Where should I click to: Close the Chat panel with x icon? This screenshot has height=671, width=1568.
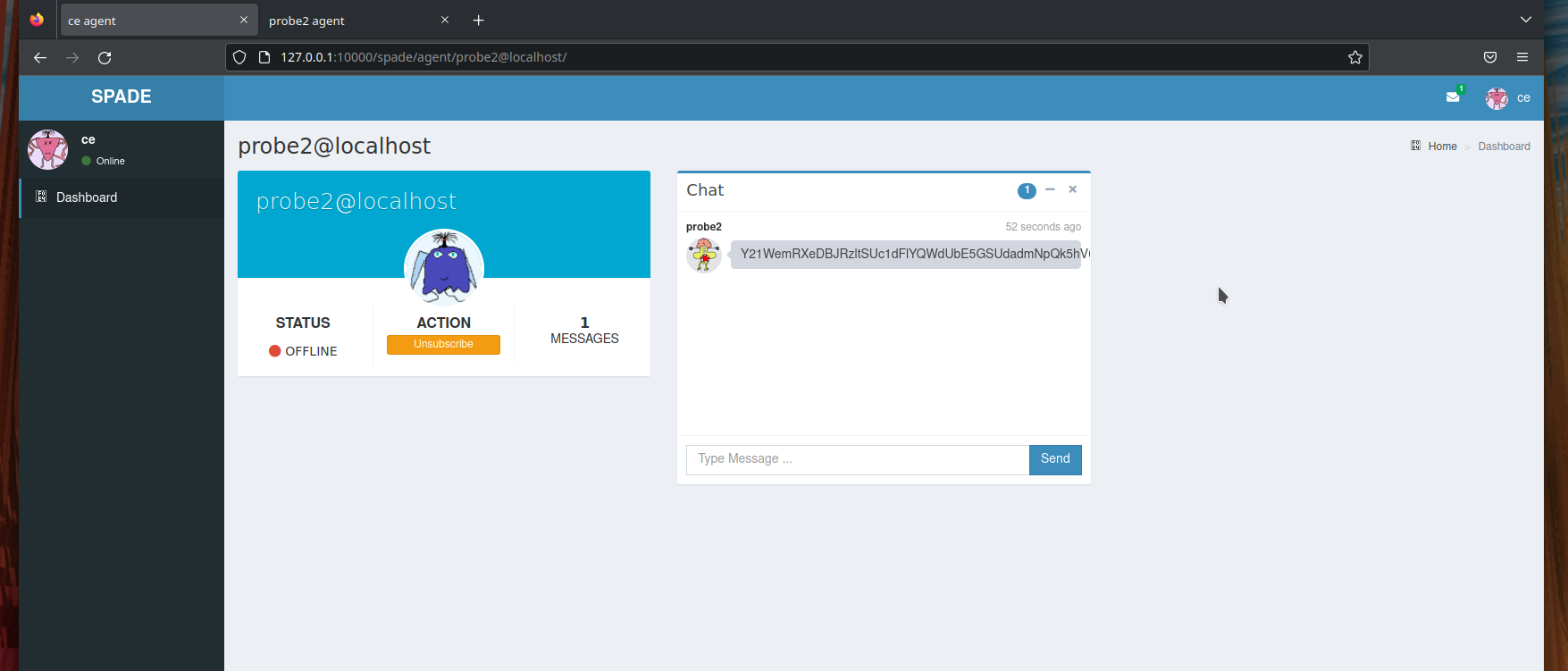pos(1073,189)
